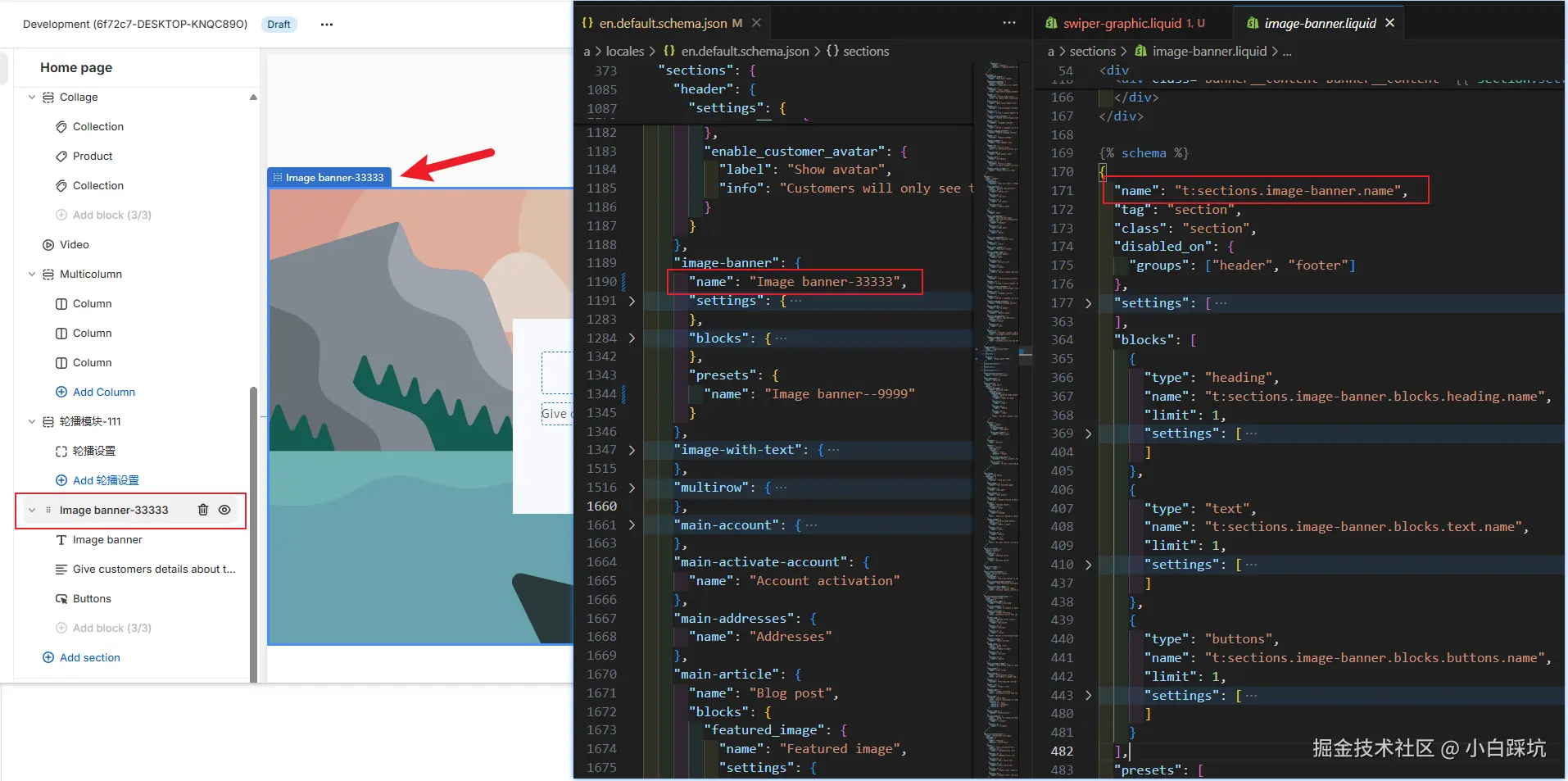
Task: Collapse the Collage section chevron
Action: coord(32,97)
